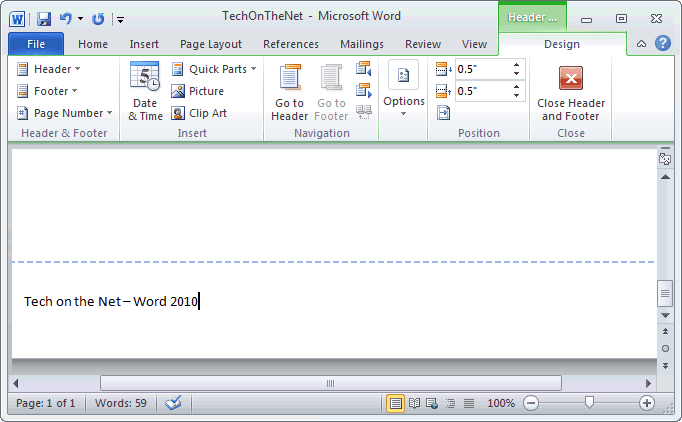This screenshot has height=422, width=682.
Task: Open the View tab
Action: 474,44
